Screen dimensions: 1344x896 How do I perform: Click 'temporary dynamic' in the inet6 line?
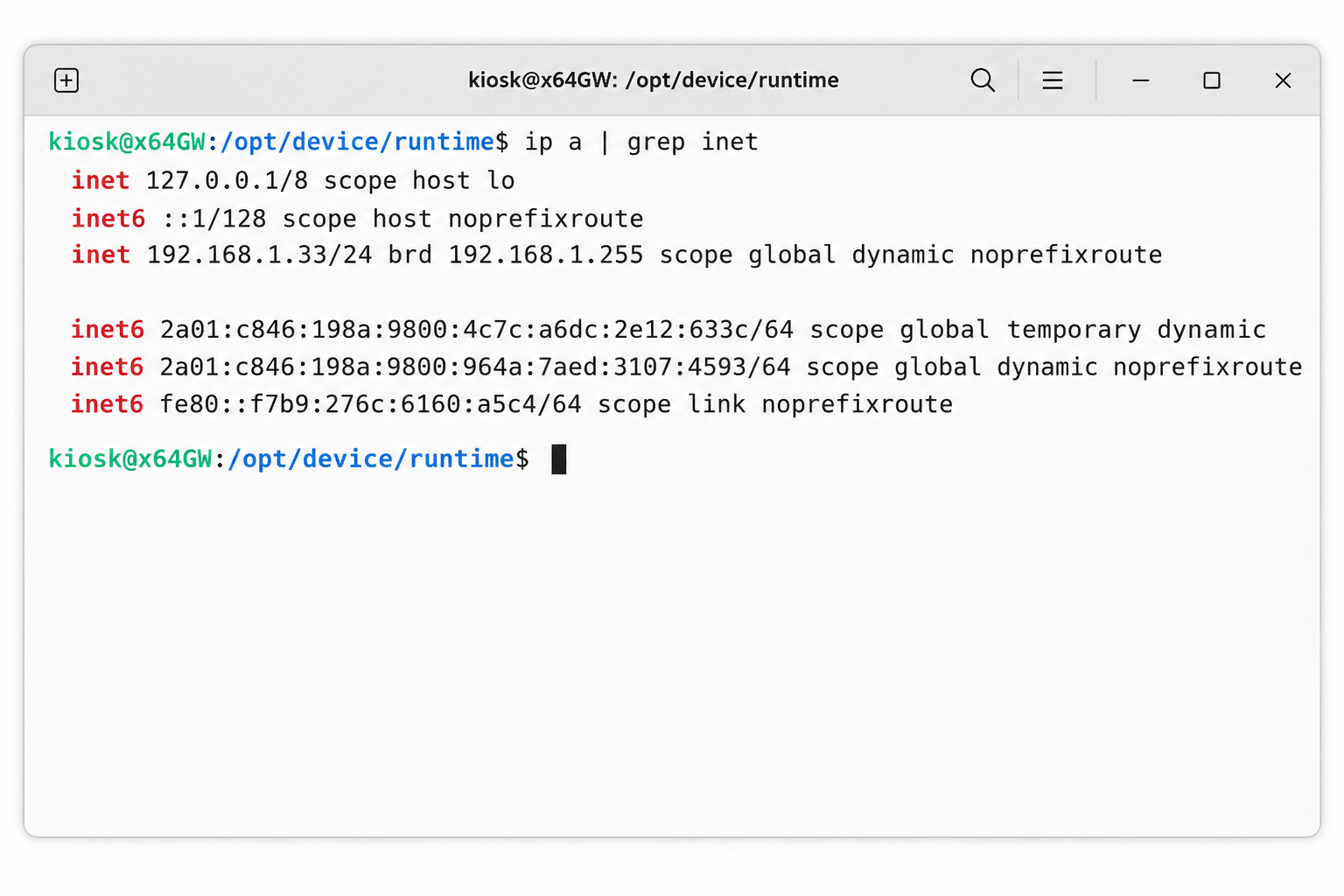[1137, 330]
